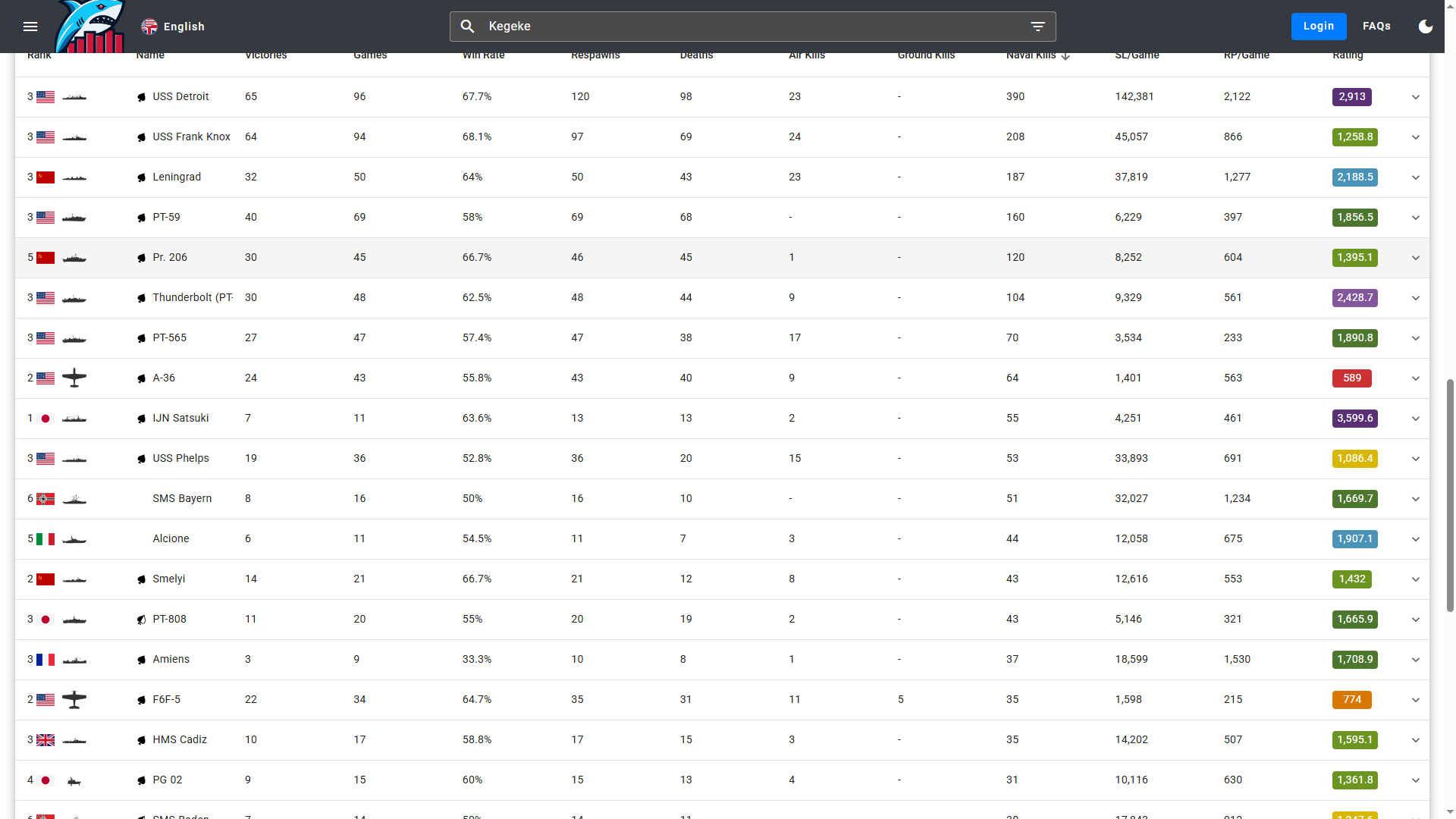Click the red 589 rating badge
Viewport: 1456px width, 819px height.
click(x=1351, y=378)
